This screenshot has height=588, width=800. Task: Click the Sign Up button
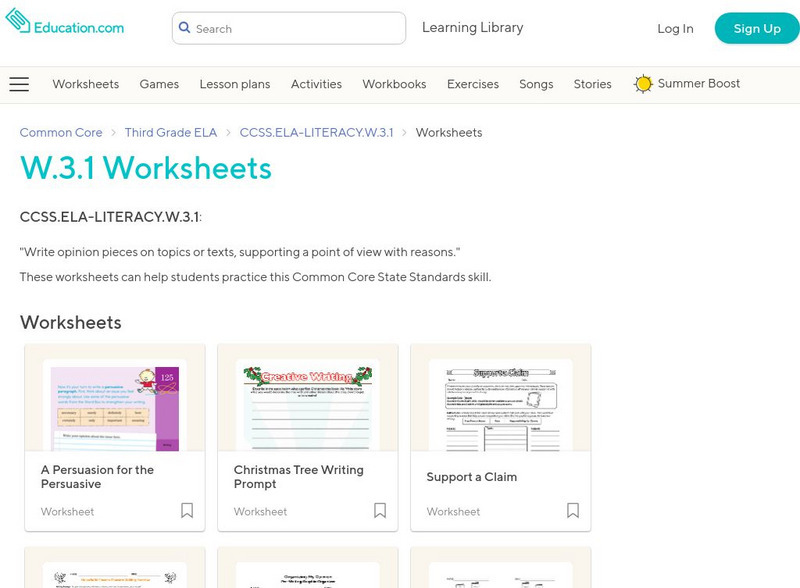tap(757, 29)
